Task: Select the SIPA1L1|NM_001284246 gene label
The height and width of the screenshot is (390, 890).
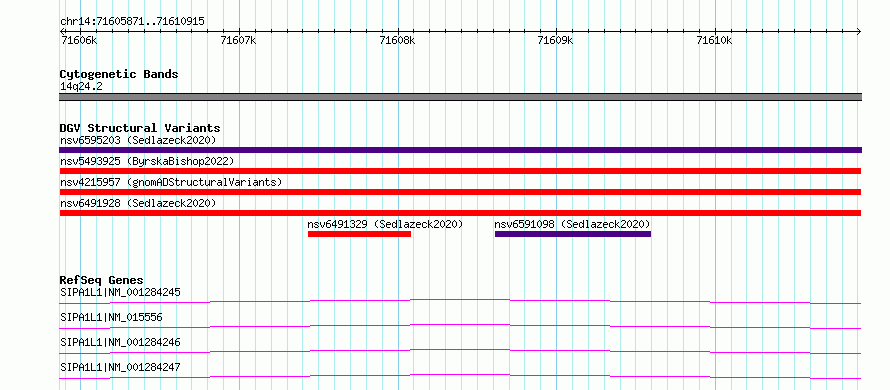Action: tap(120, 342)
